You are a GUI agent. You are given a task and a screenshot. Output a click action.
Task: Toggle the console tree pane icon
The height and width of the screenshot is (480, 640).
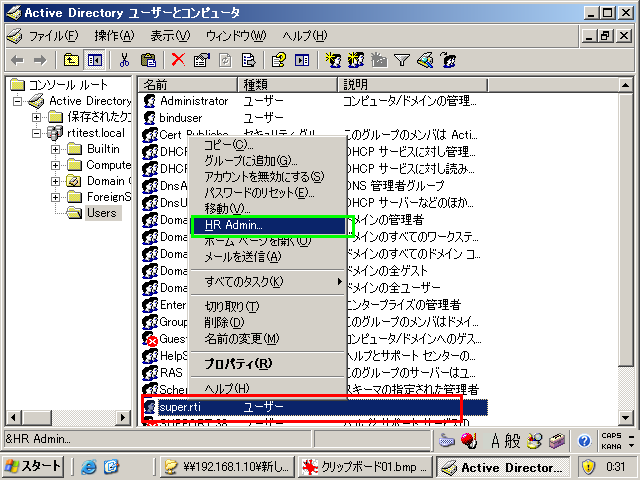95,60
